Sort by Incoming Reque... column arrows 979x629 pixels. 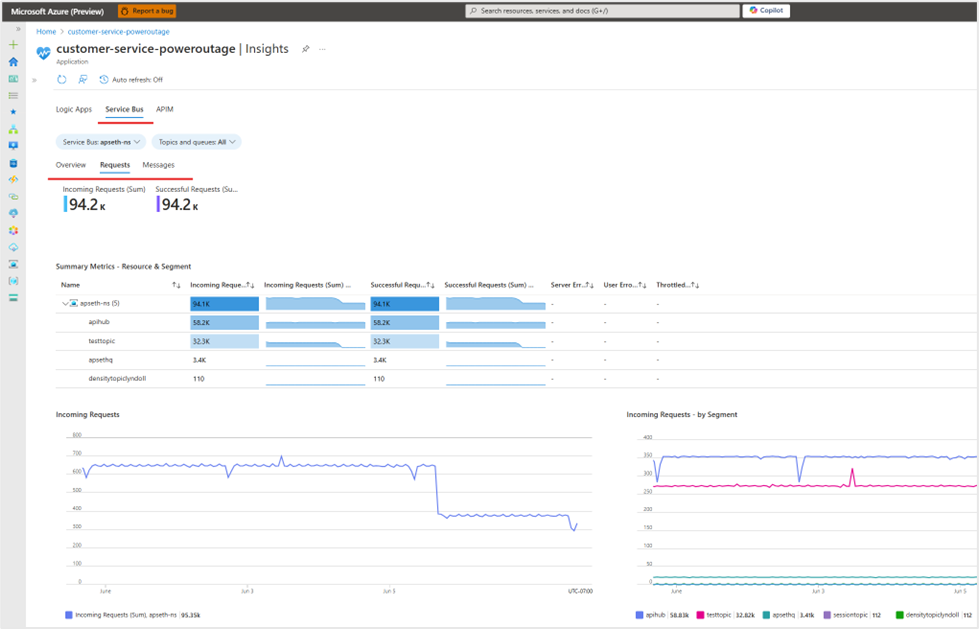tap(250, 285)
